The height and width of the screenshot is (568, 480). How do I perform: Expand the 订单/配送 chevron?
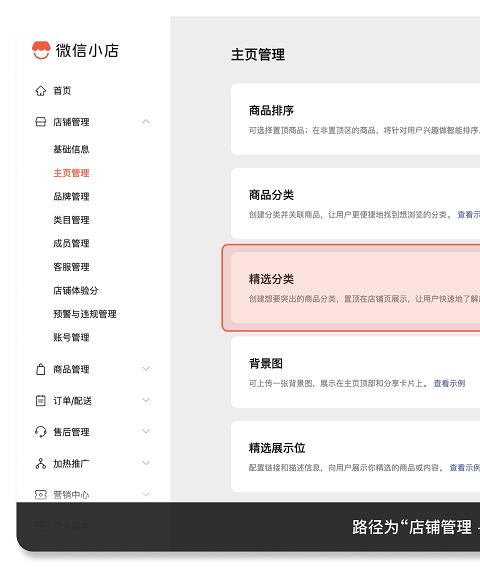point(146,400)
